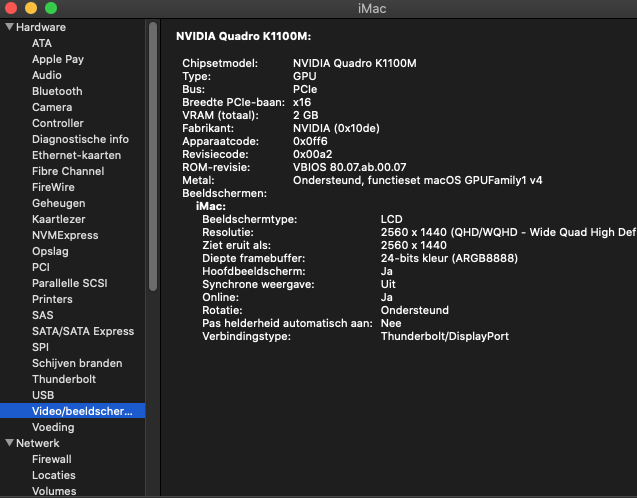Select Camera in the sidebar
The height and width of the screenshot is (498, 637).
pos(52,107)
